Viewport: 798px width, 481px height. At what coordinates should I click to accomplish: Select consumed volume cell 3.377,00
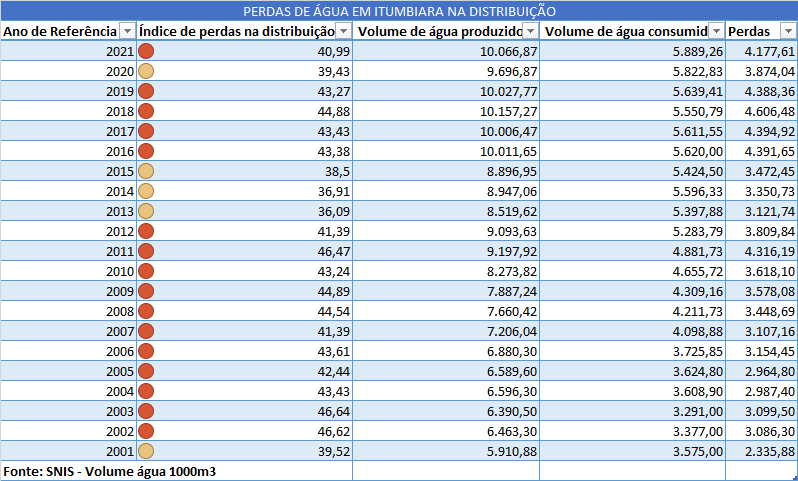point(632,431)
